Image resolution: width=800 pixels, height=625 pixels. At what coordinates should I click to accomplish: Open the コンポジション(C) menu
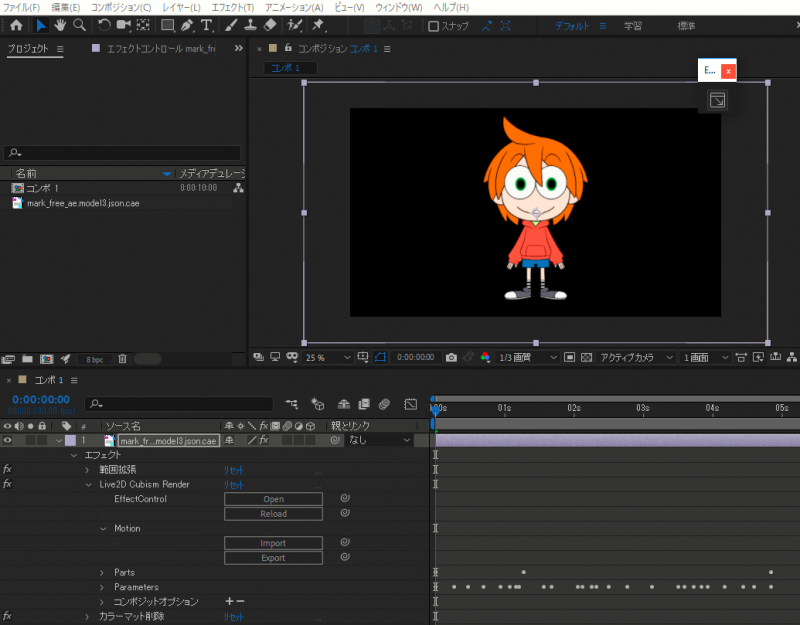coord(121,7)
